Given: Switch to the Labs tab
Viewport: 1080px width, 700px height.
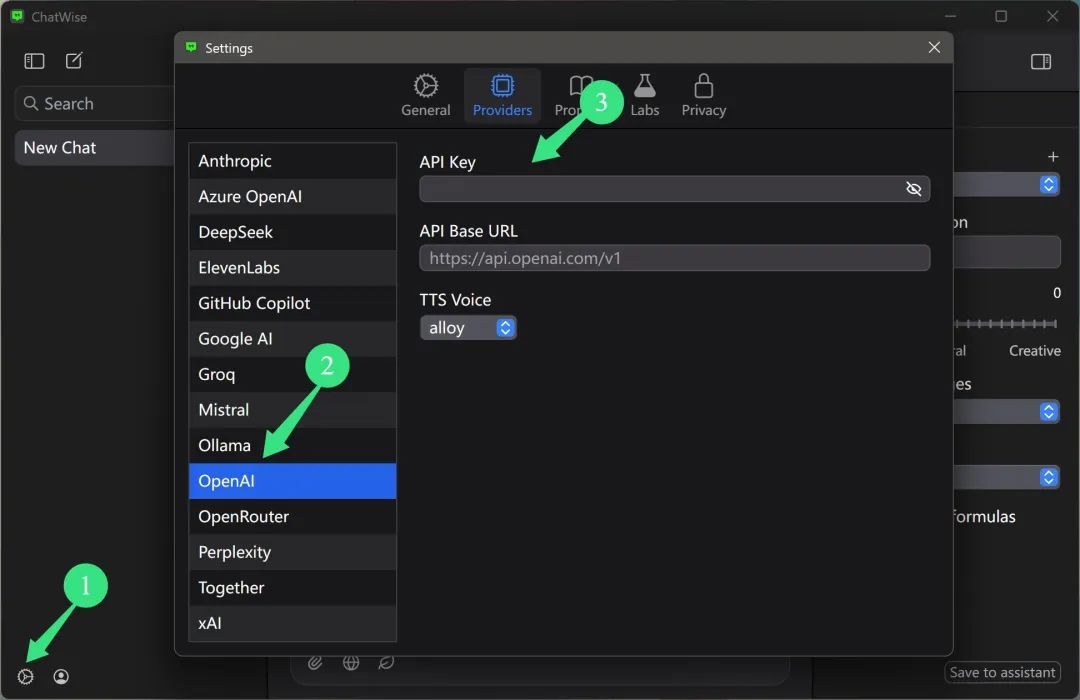Looking at the screenshot, I should tap(645, 95).
